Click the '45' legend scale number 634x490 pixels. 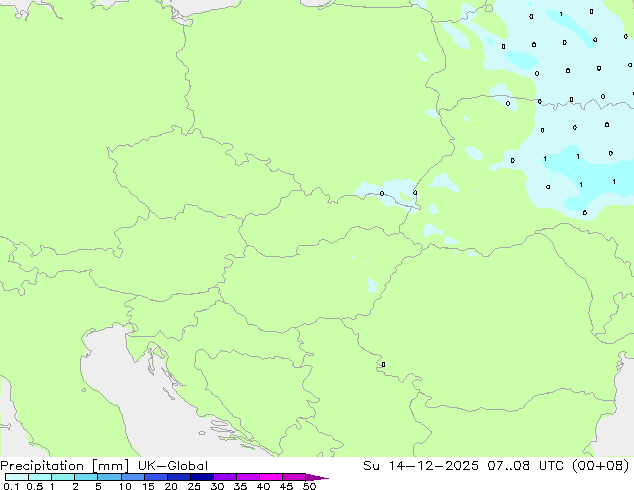(x=286, y=486)
